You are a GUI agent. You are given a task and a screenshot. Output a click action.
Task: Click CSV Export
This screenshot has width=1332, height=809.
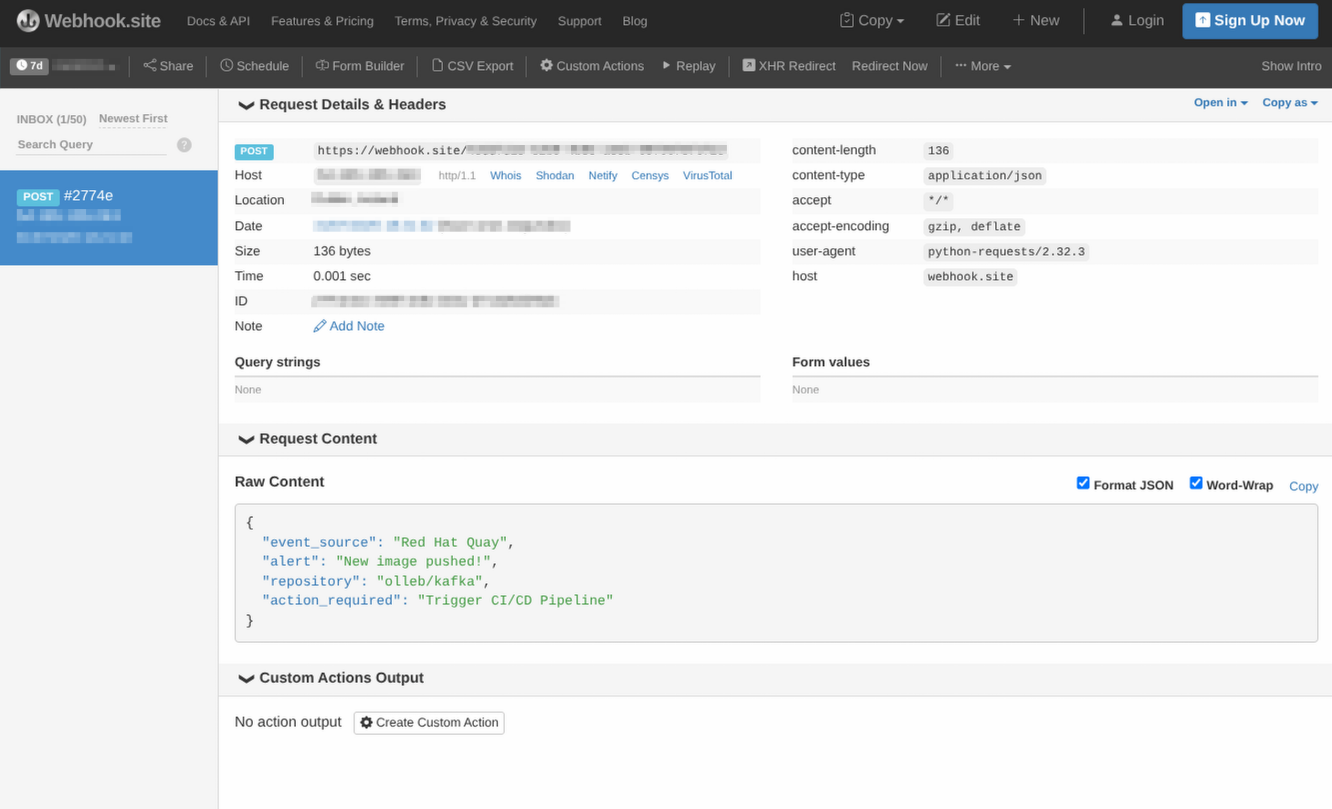(472, 66)
